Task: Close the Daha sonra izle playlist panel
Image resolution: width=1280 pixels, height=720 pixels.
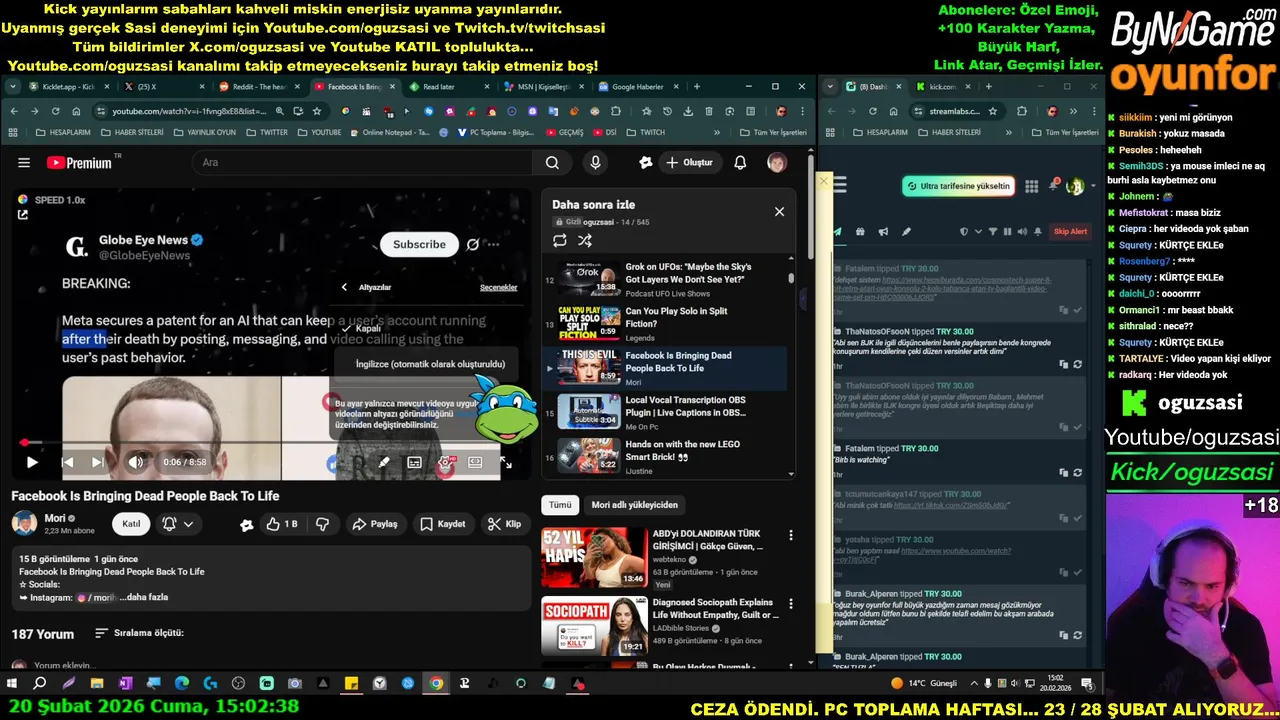Action: point(779,211)
